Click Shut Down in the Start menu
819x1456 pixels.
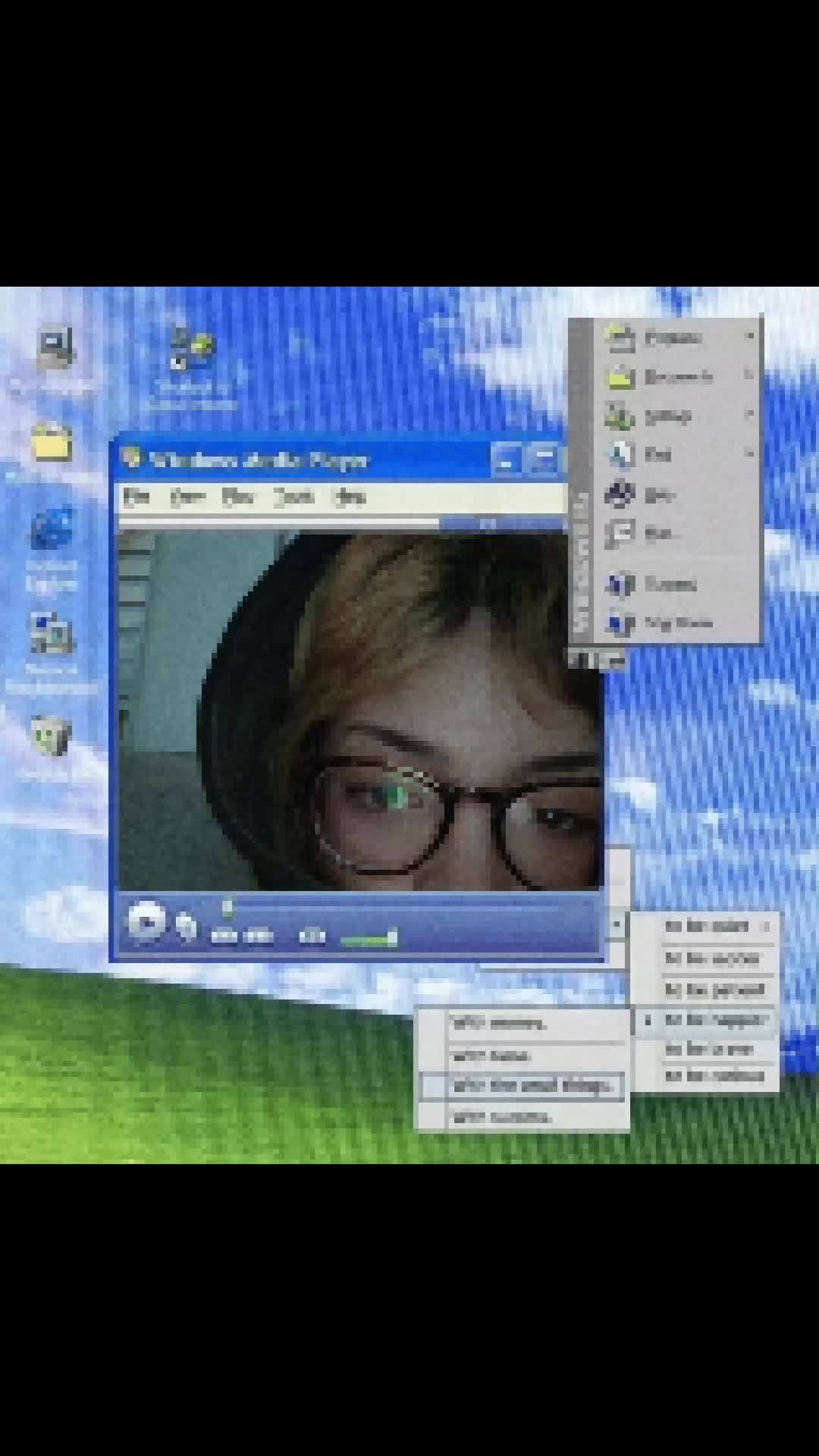click(x=678, y=624)
